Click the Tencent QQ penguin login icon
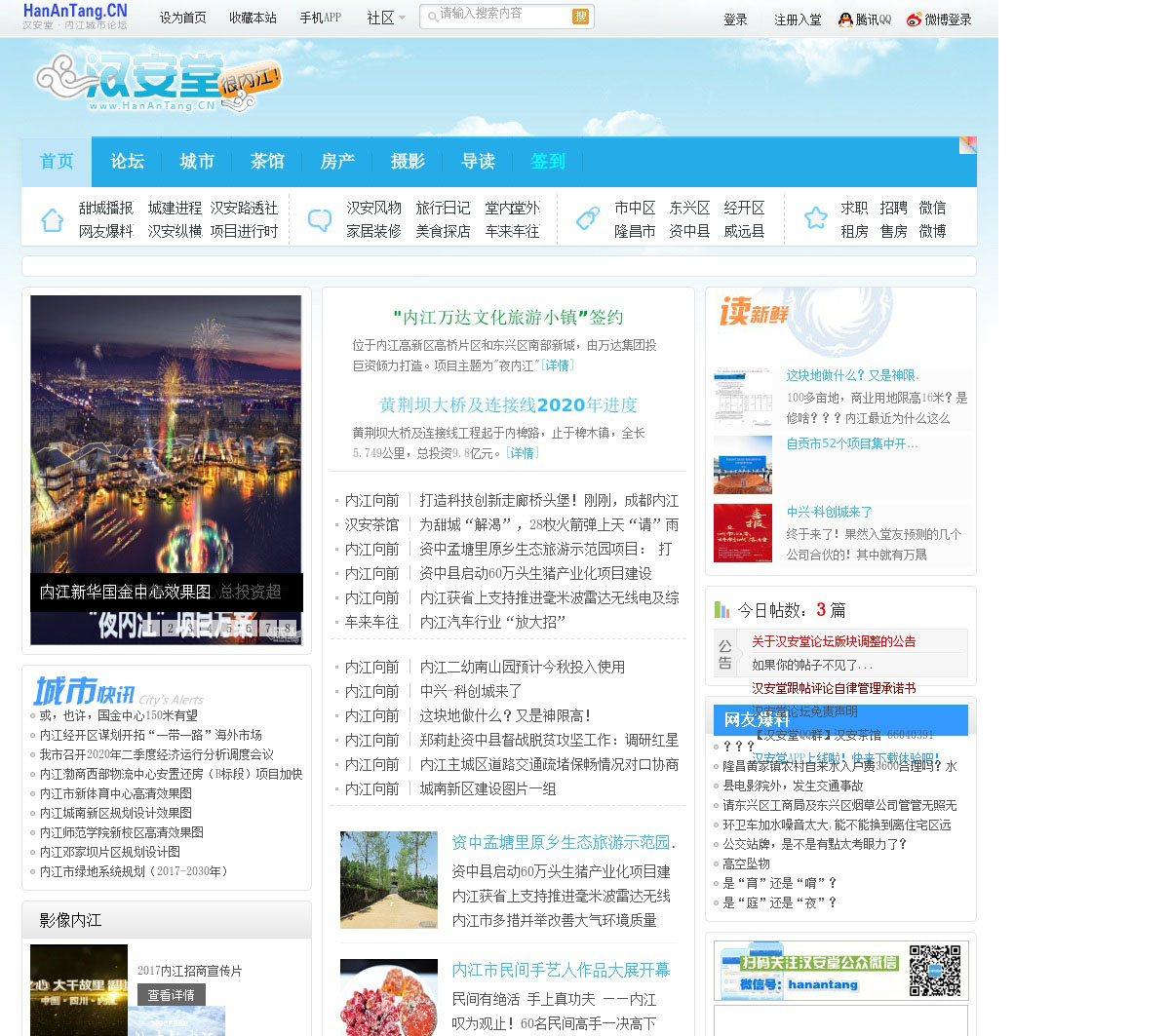Screen dimensions: 1170x1036 (x=845, y=19)
